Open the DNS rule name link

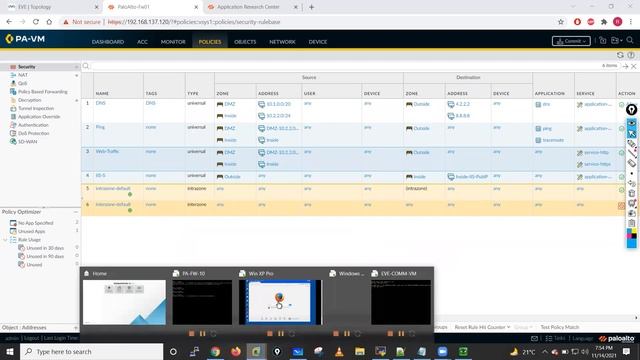pos(101,103)
